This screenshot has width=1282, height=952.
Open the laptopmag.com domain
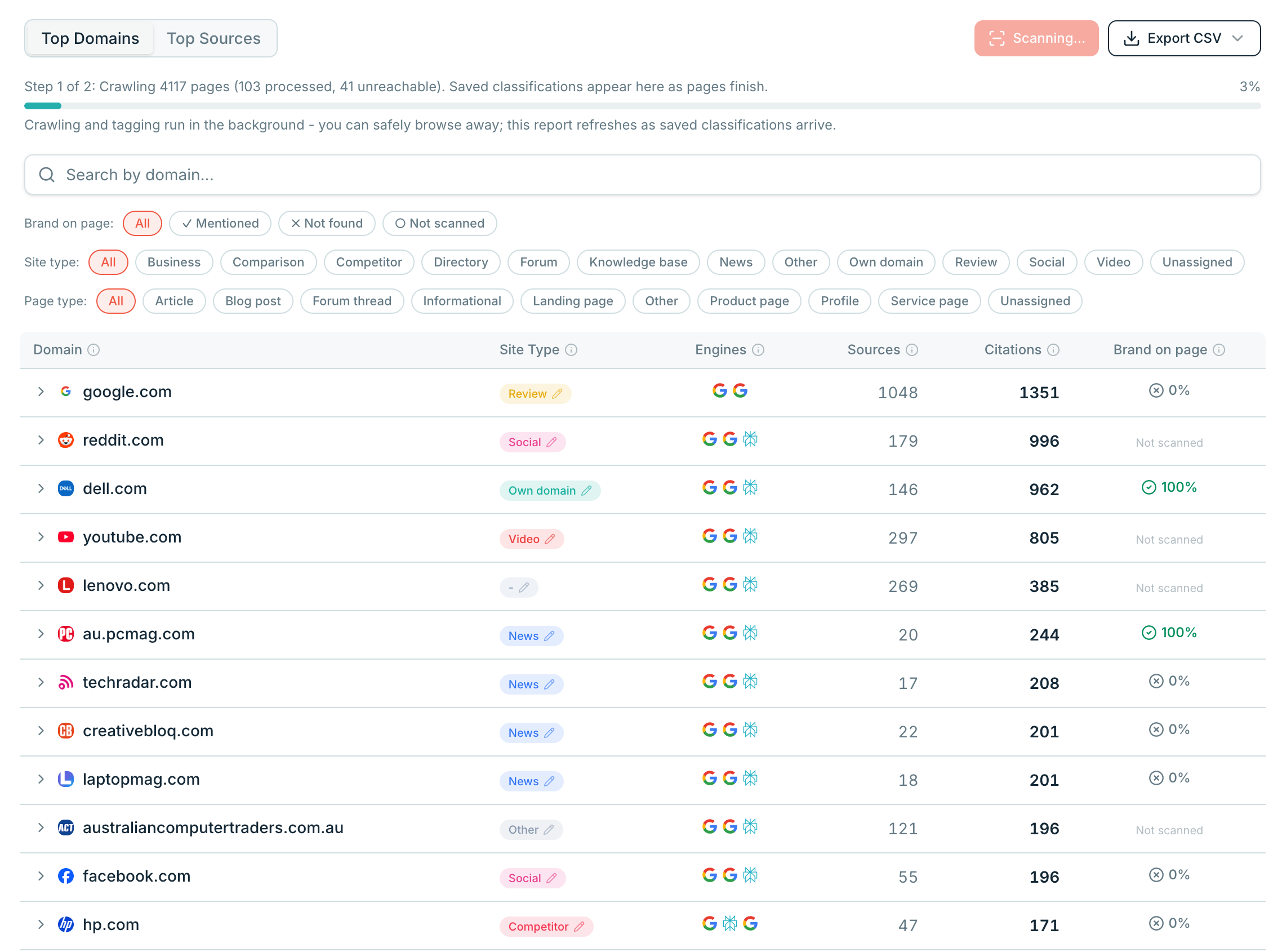point(141,779)
